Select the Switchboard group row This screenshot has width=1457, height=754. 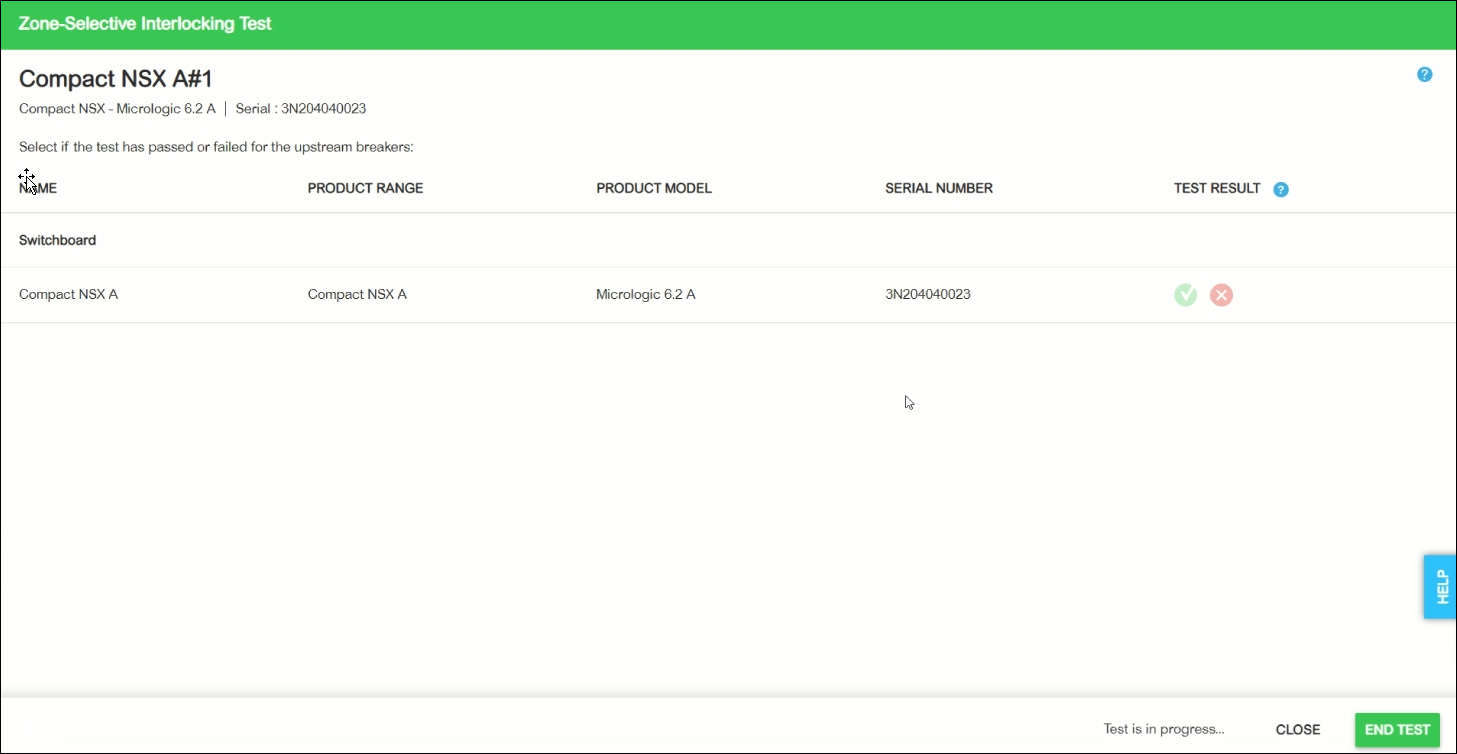point(728,240)
